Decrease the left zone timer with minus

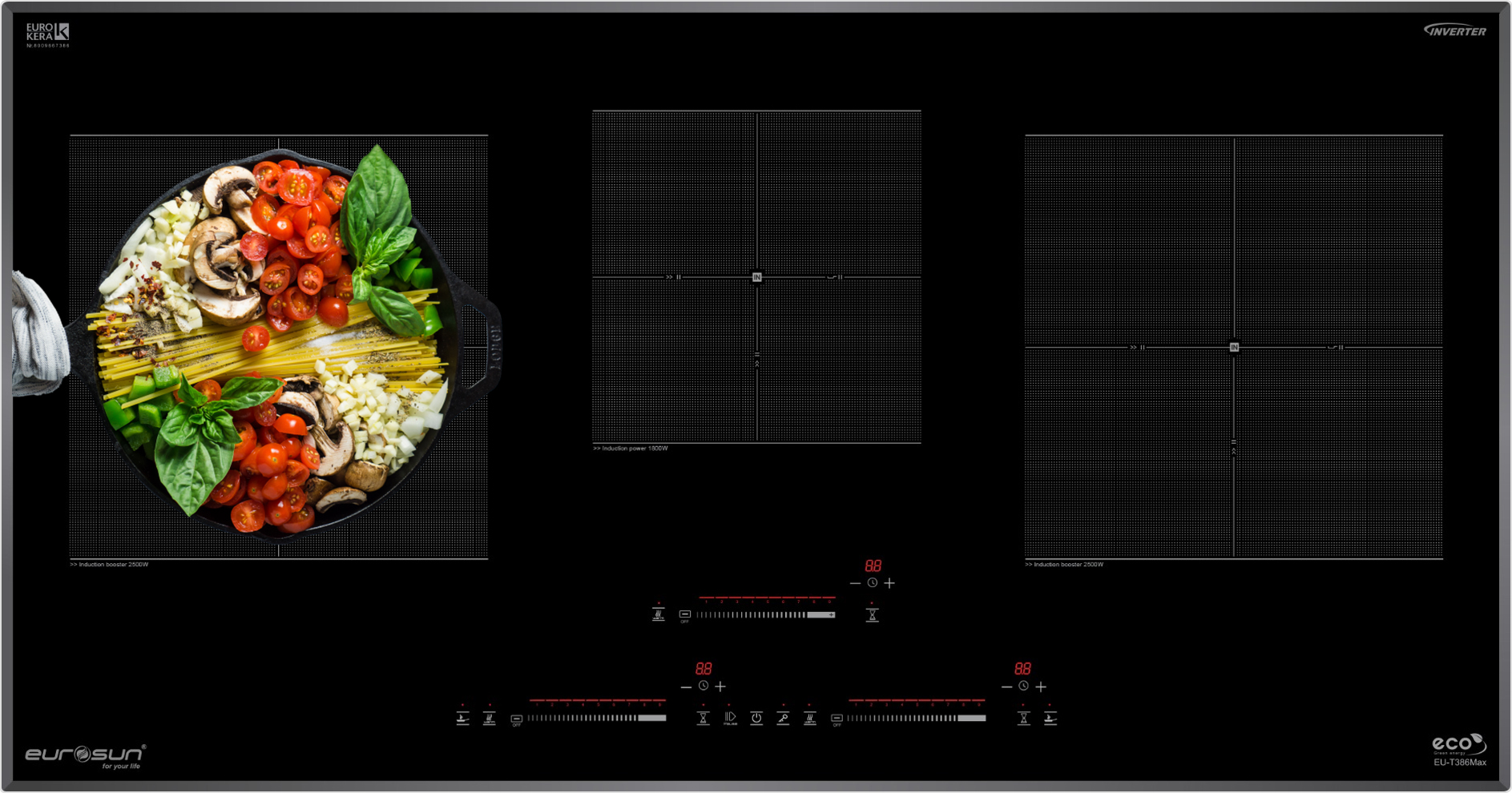click(x=686, y=686)
